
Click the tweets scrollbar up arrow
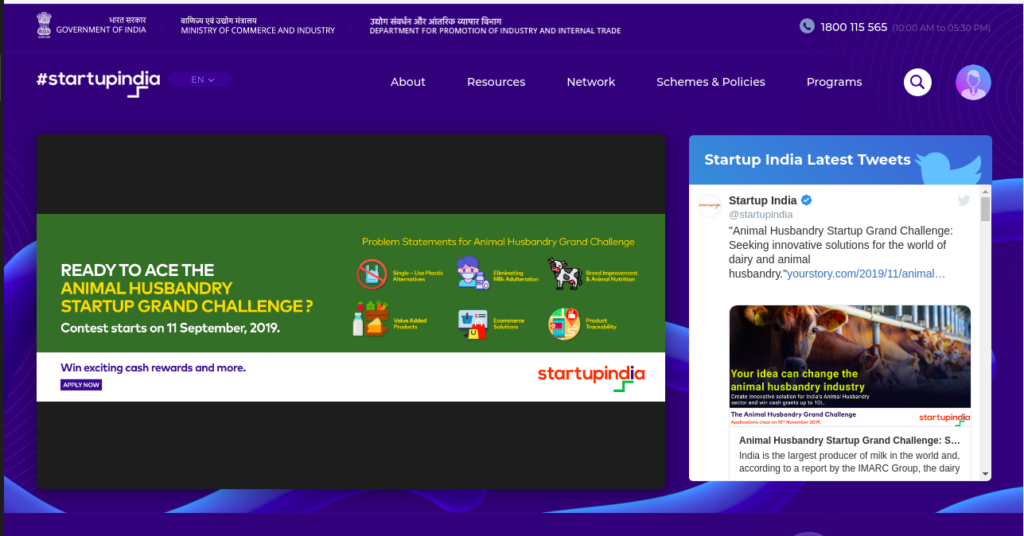click(985, 191)
